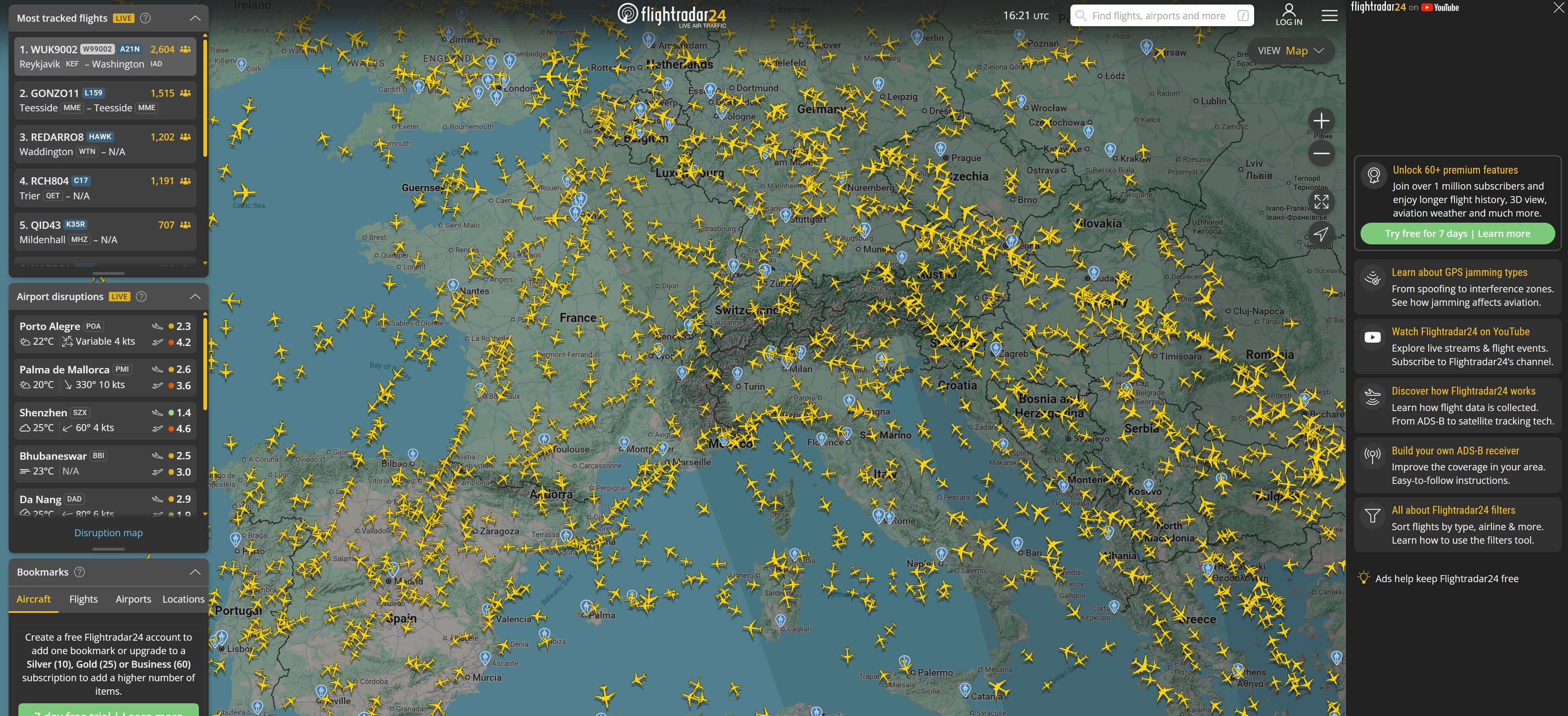Click the Bookmarks help question icon
Viewport: 1568px width, 716px height.
[79, 572]
